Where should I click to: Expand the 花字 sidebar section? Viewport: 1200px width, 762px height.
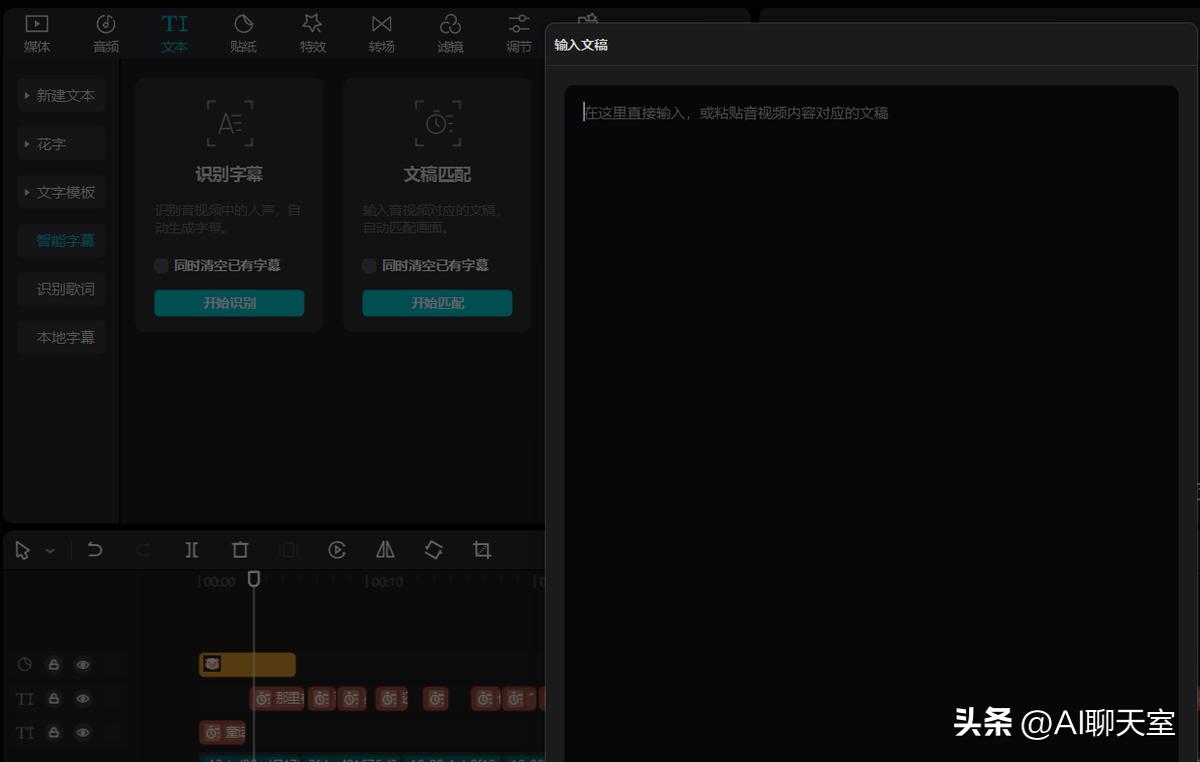60,143
